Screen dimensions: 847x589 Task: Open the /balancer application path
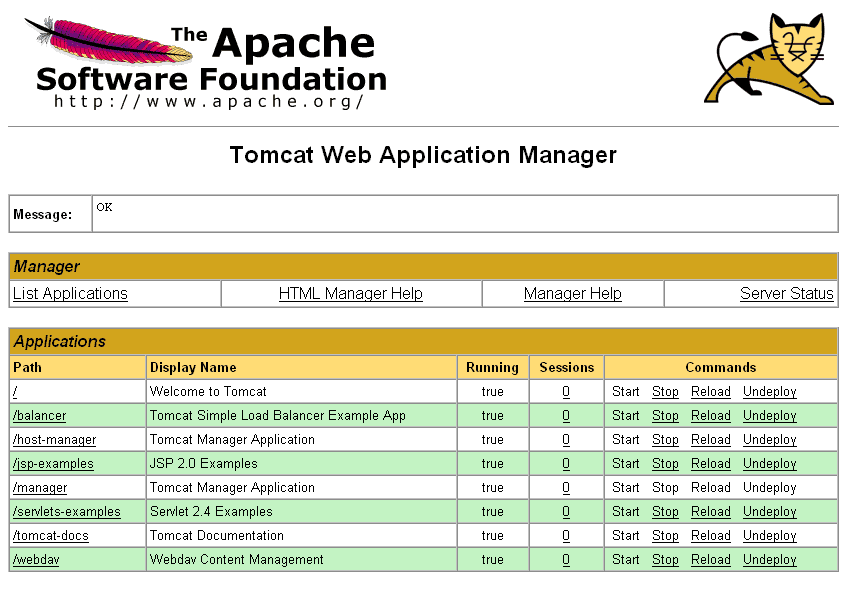(39, 416)
